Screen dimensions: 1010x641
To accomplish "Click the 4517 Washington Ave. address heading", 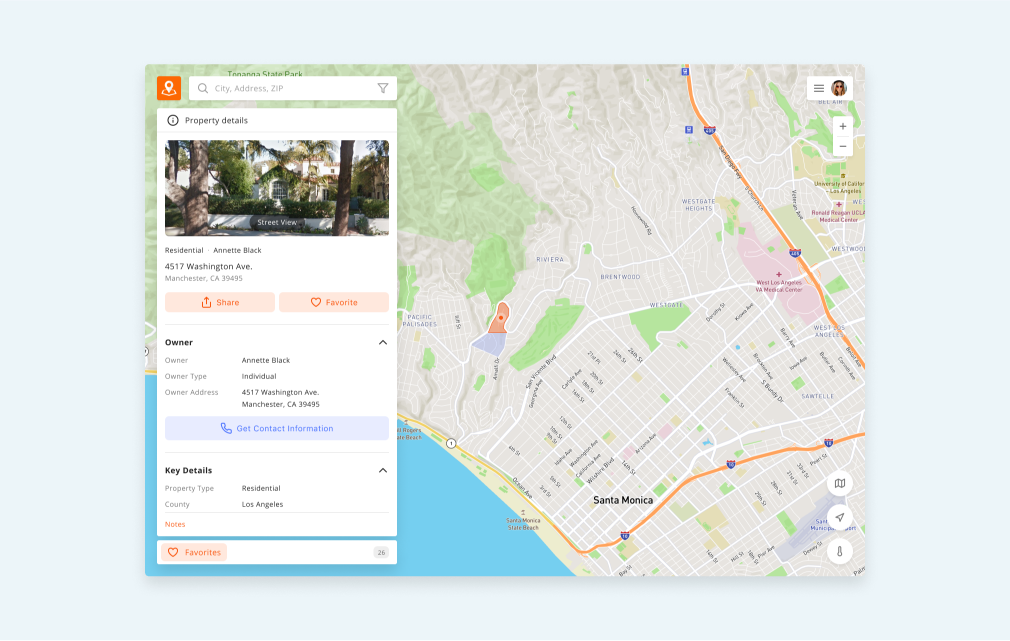I will 209,266.
